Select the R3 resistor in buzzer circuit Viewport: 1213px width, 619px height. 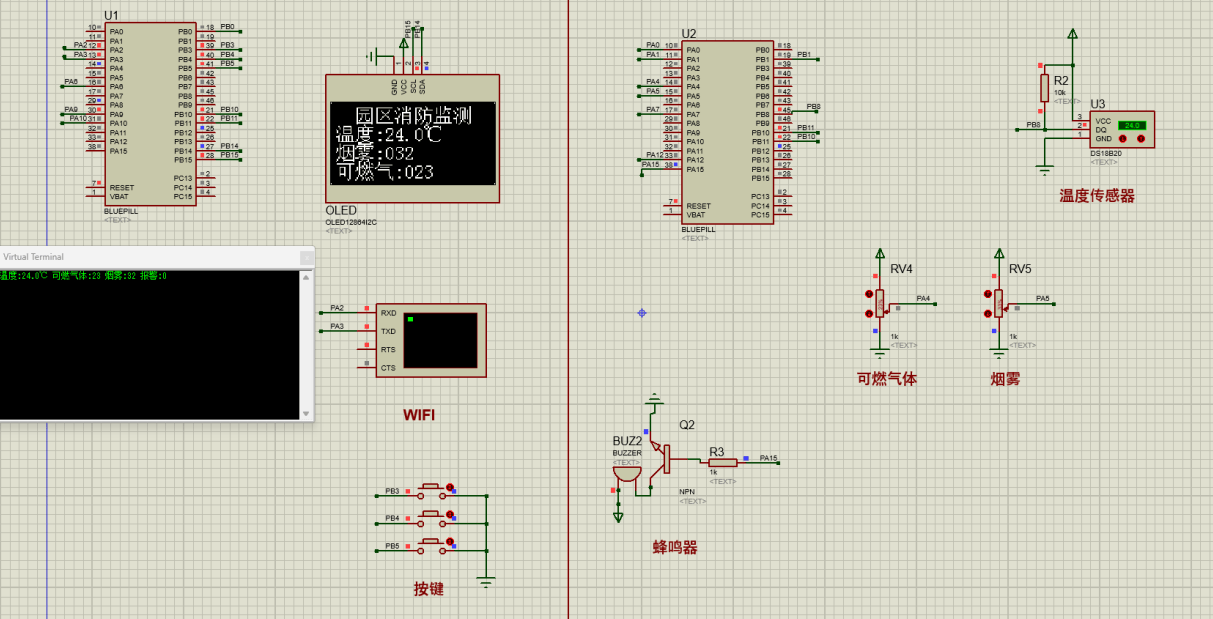[x=722, y=462]
